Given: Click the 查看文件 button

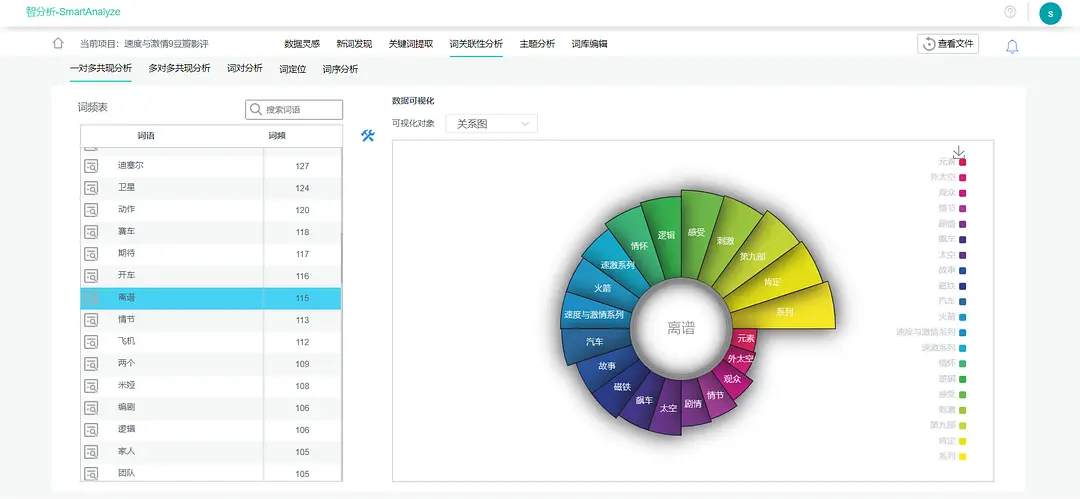Looking at the screenshot, I should tap(948, 43).
